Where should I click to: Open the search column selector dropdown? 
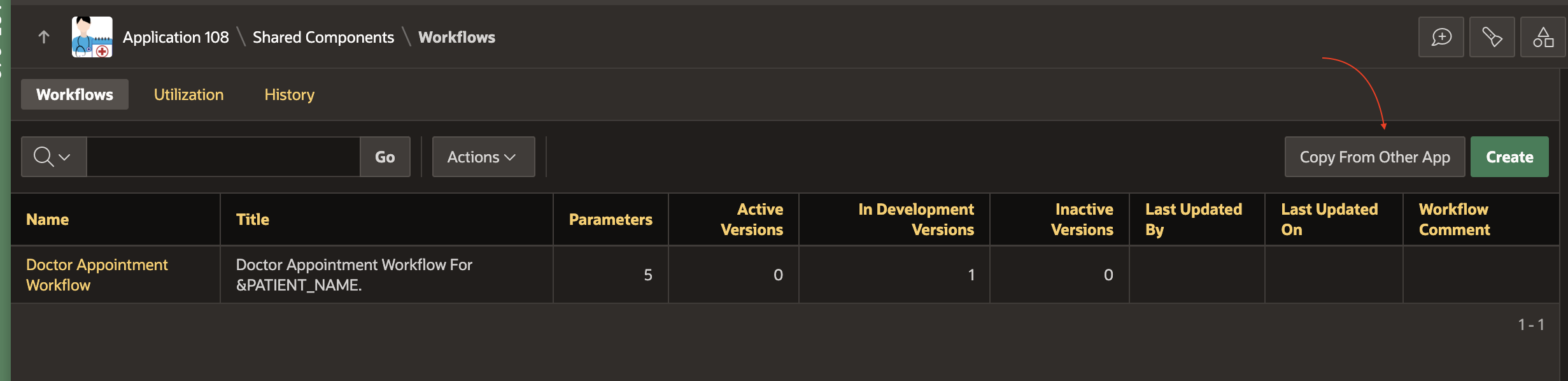point(53,157)
